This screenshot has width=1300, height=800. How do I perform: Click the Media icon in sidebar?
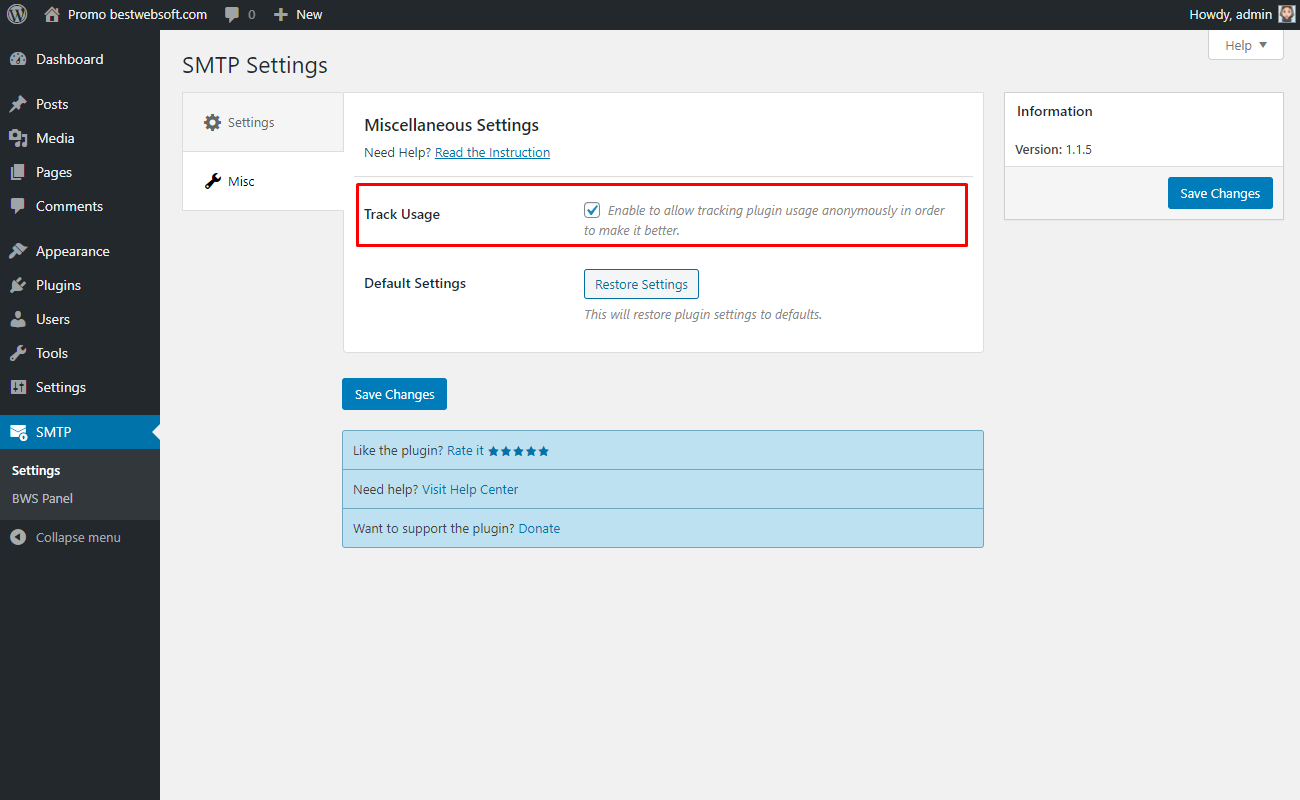[x=18, y=138]
